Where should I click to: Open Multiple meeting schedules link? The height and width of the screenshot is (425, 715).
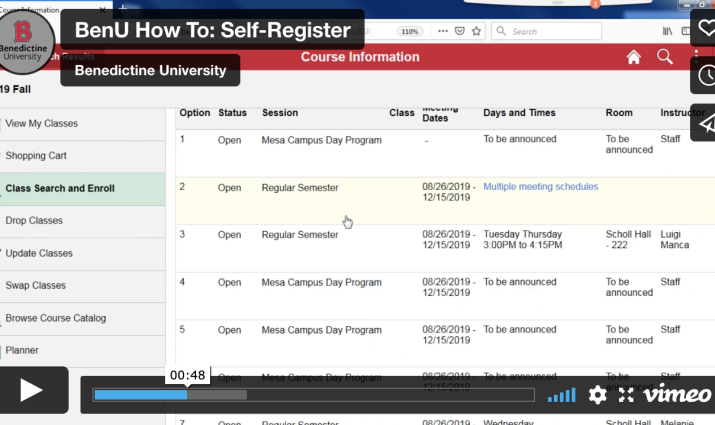point(540,187)
